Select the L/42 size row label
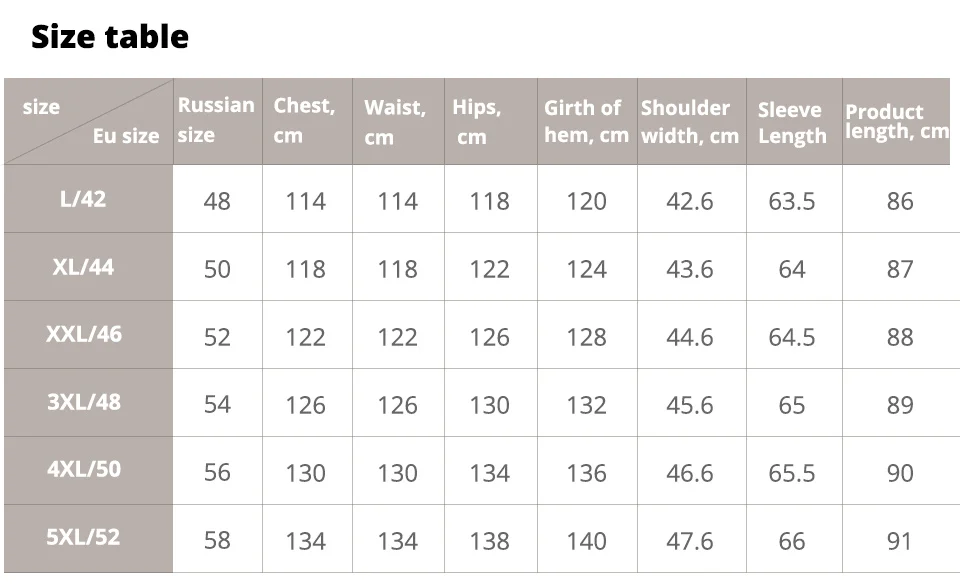 (83, 199)
